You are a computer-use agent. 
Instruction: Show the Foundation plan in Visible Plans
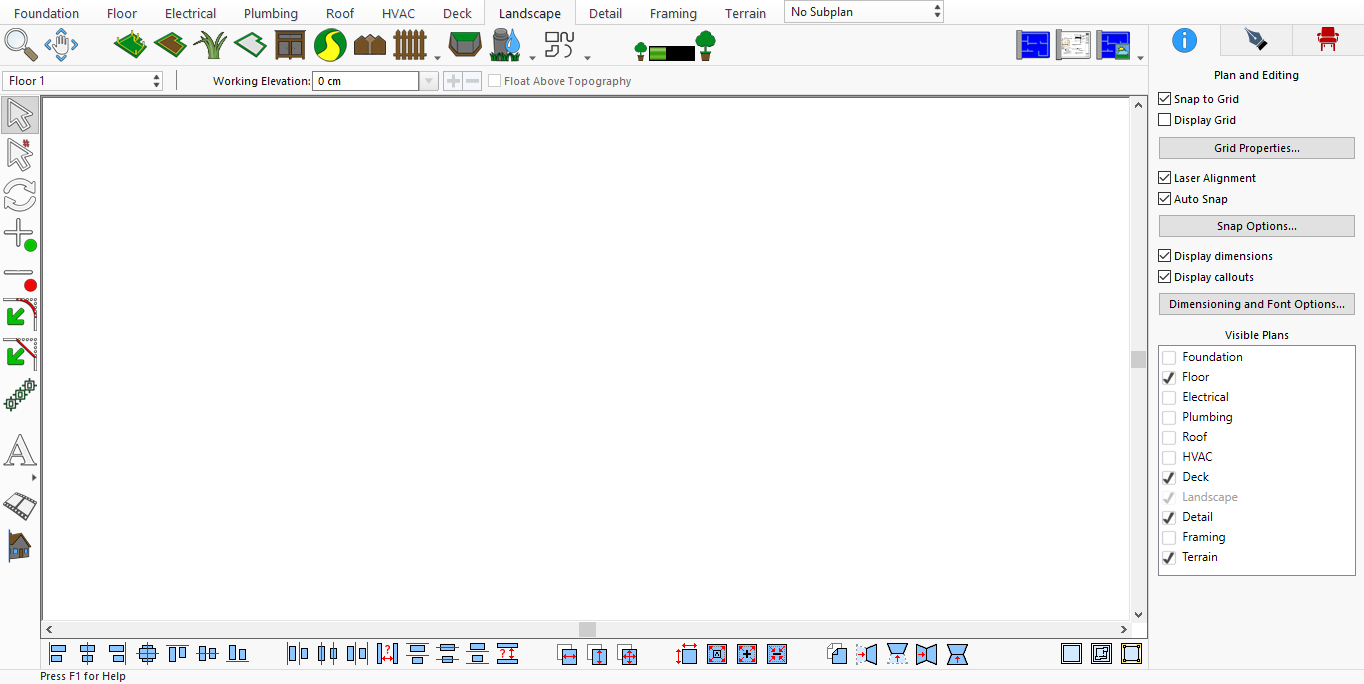coord(1168,357)
